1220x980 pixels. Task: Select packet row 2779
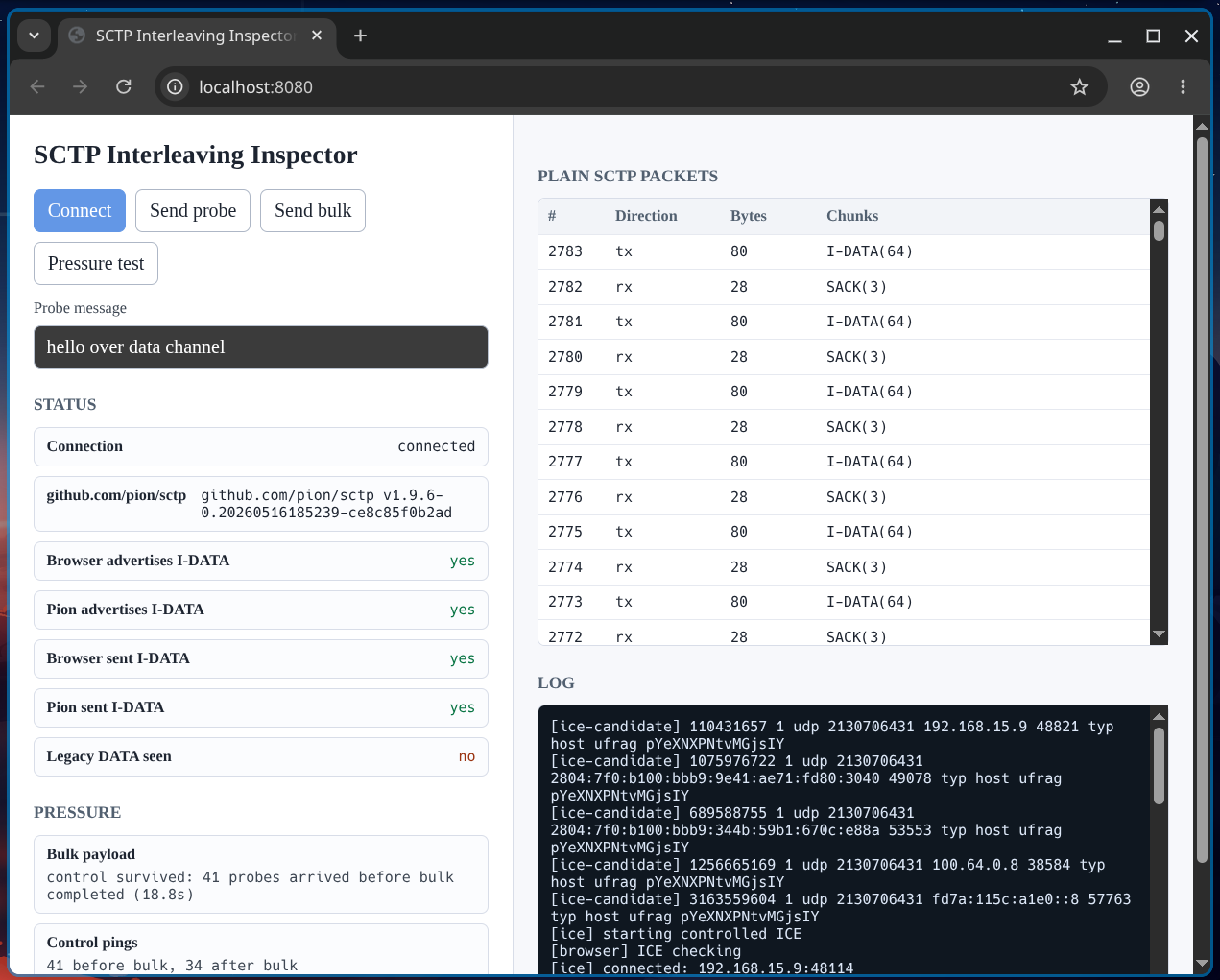point(844,392)
